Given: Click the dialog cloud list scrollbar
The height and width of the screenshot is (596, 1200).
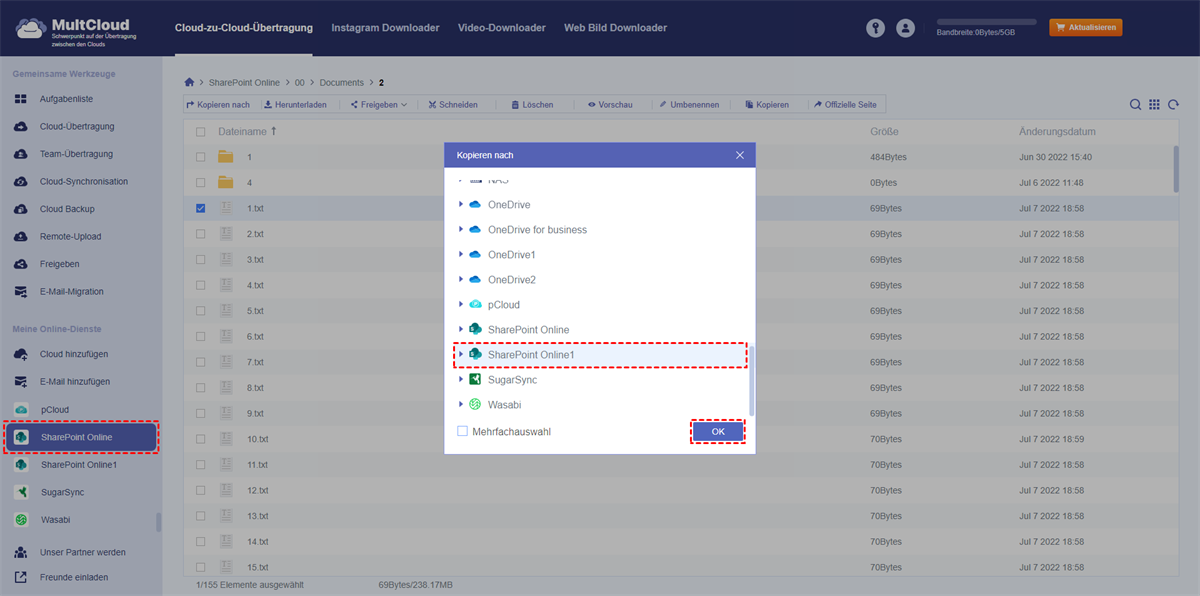Looking at the screenshot, I should click(751, 380).
